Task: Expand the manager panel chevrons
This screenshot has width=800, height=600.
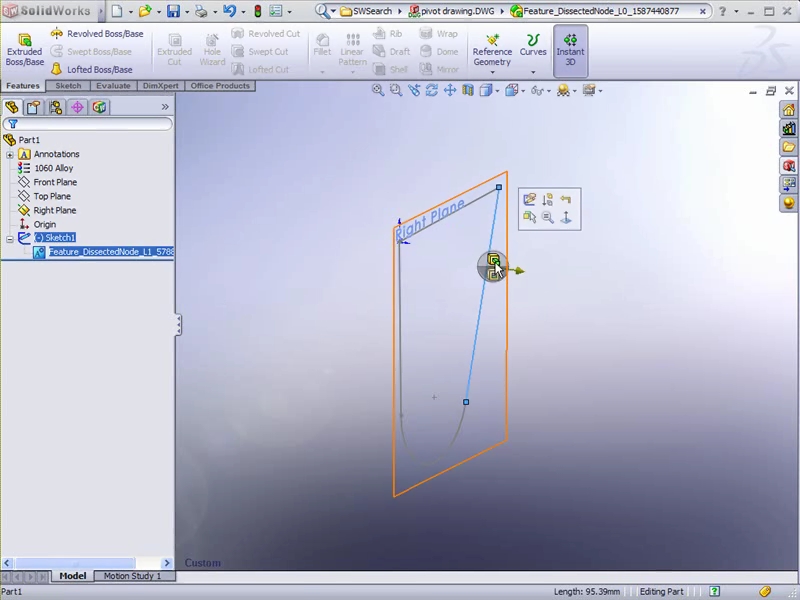Action: (165, 107)
